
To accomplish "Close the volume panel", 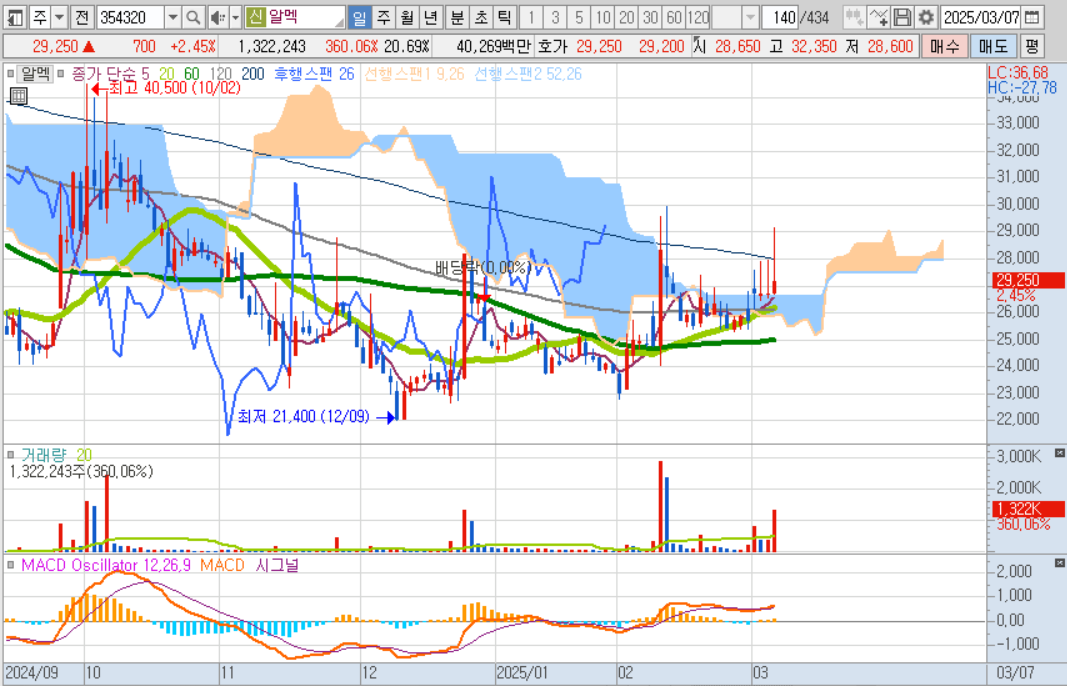I will tap(1059, 453).
